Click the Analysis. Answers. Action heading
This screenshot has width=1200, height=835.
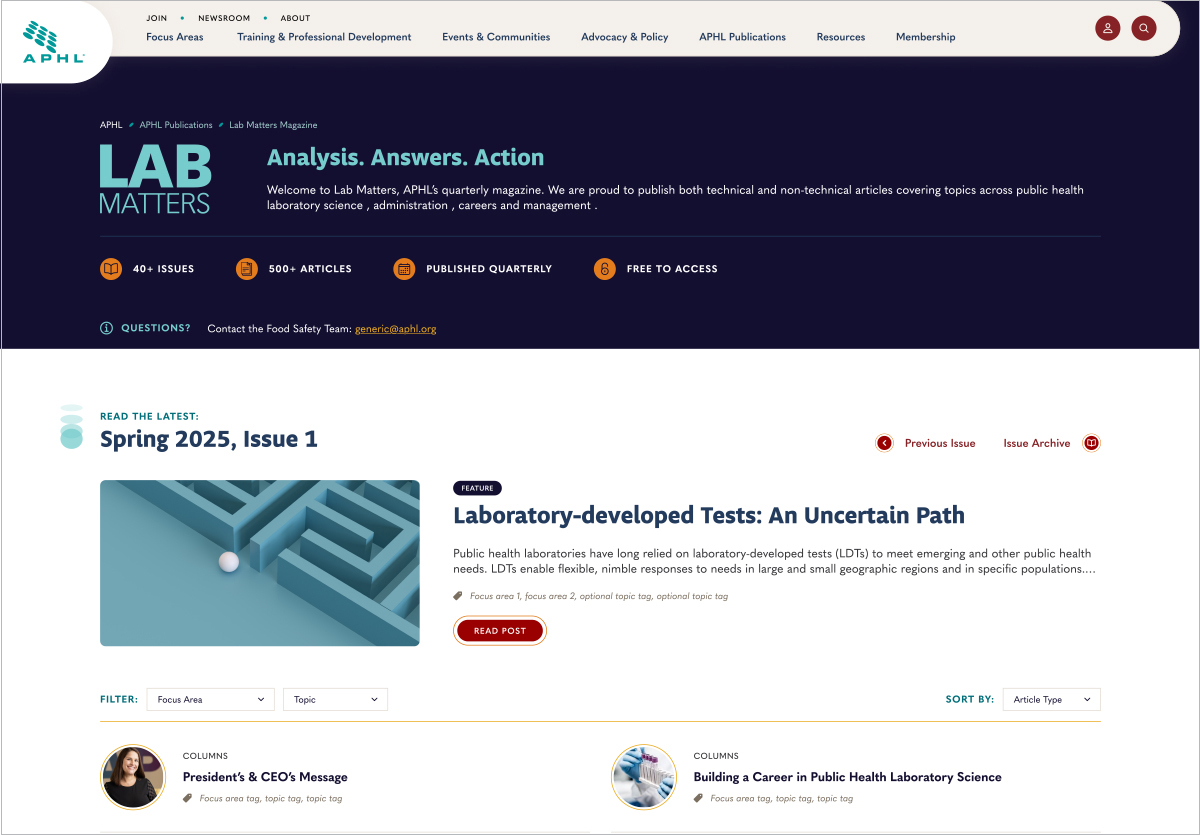pos(405,157)
